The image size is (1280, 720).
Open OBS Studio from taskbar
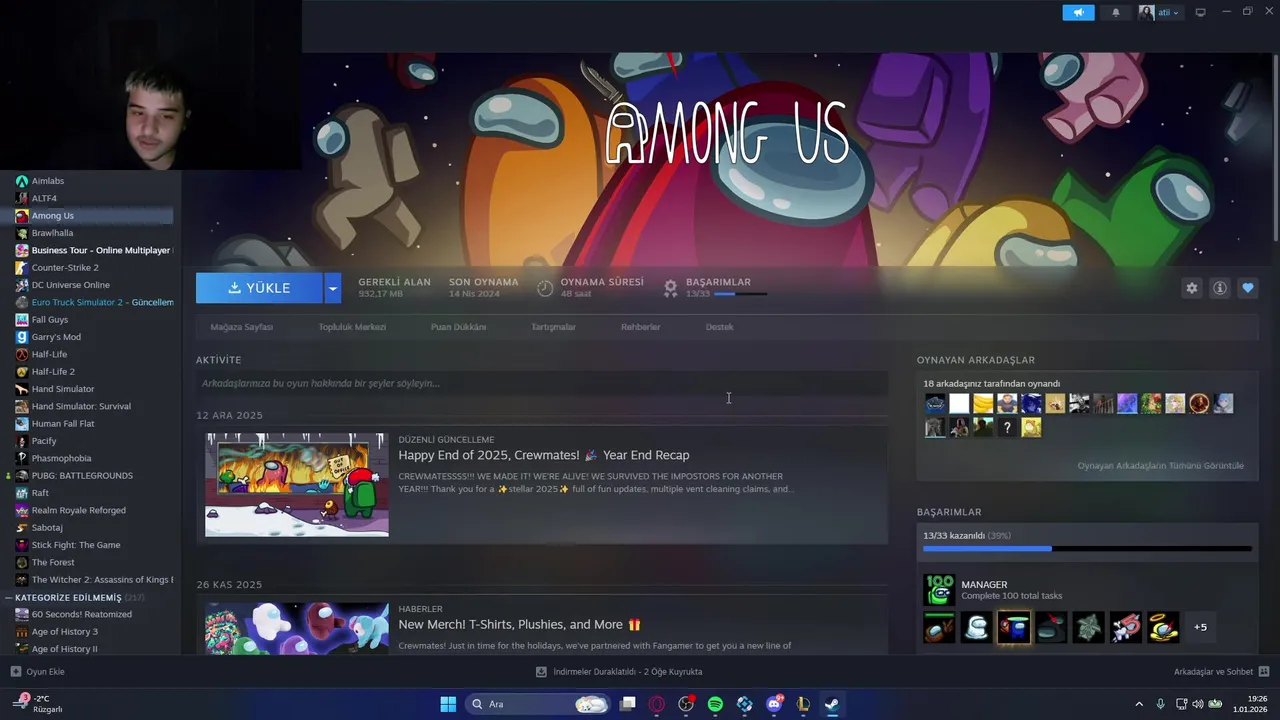pyautogui.click(x=686, y=704)
